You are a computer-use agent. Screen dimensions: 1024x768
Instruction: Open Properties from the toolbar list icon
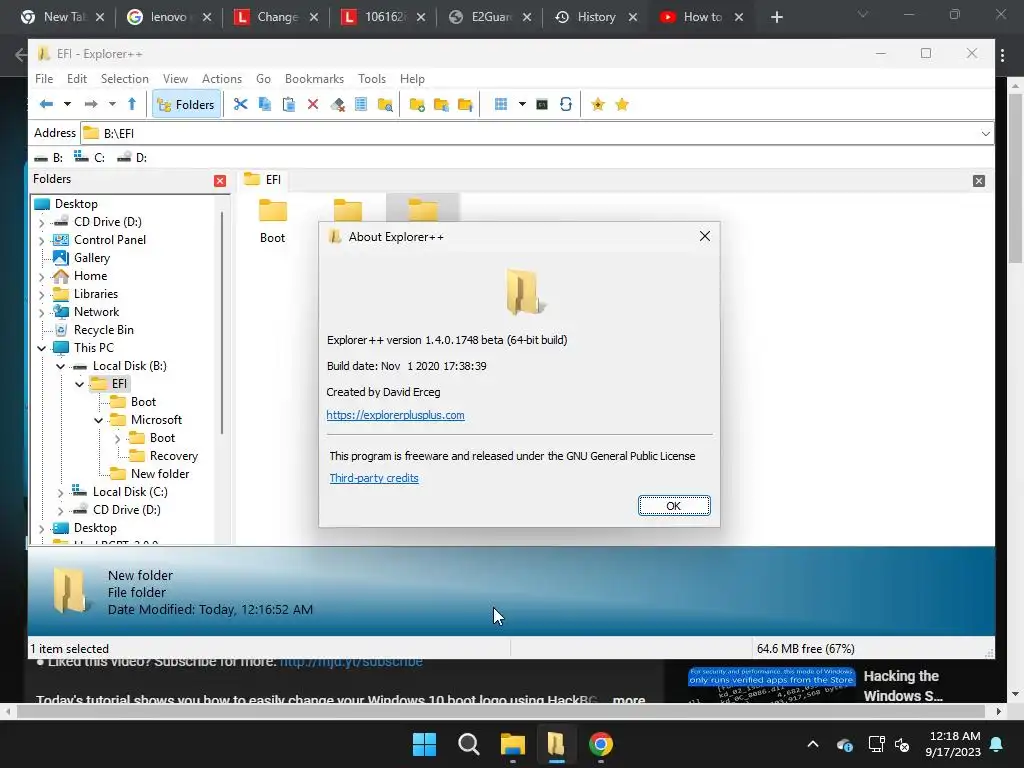[x=360, y=104]
